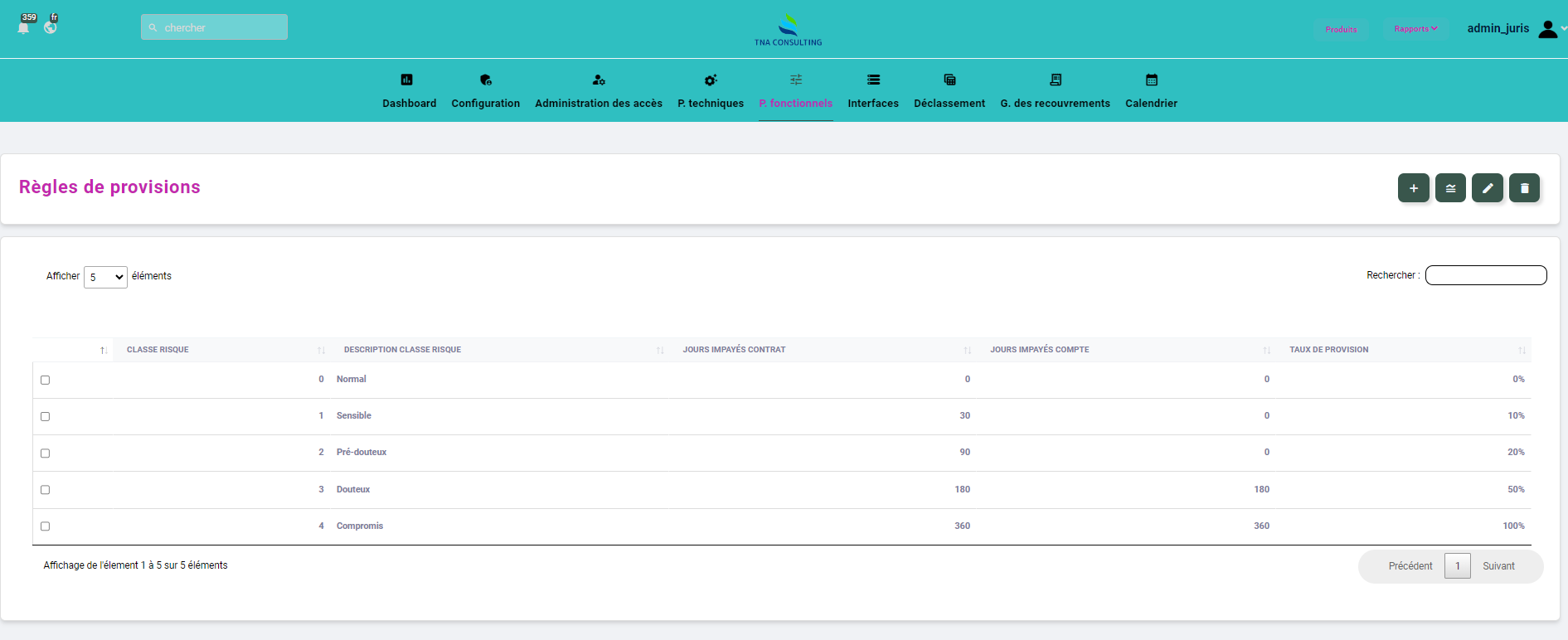Sort by Taux de provision column
The width and height of the screenshot is (1568, 640).
[x=1328, y=350]
